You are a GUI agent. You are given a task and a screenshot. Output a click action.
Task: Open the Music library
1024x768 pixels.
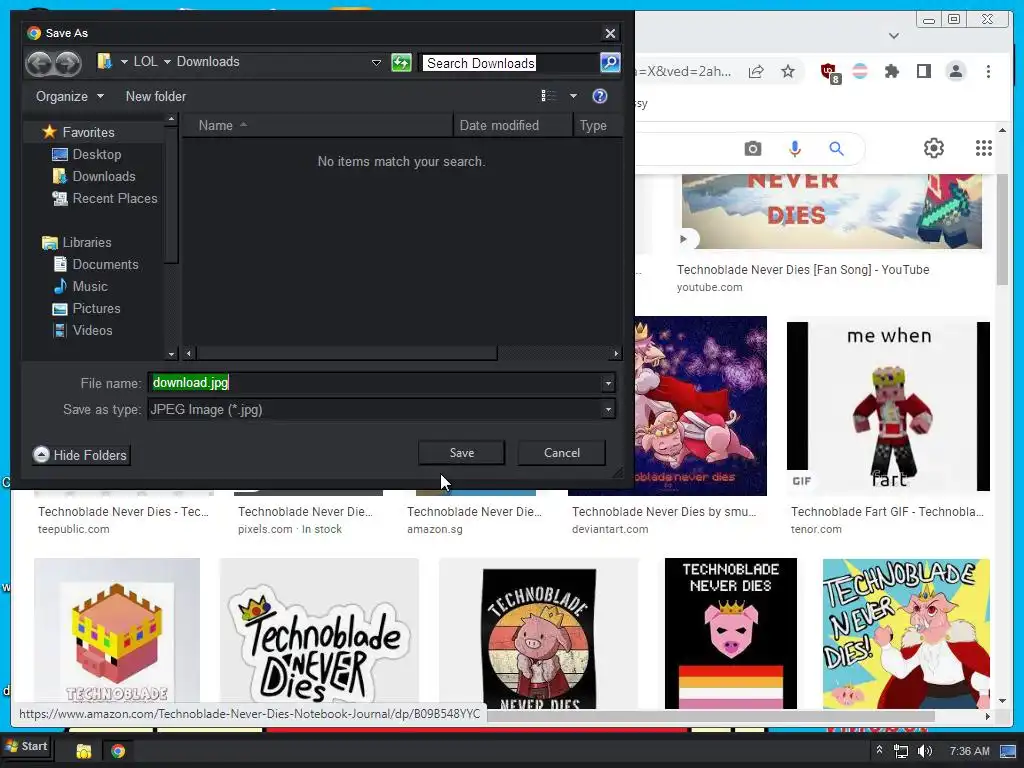(x=89, y=287)
